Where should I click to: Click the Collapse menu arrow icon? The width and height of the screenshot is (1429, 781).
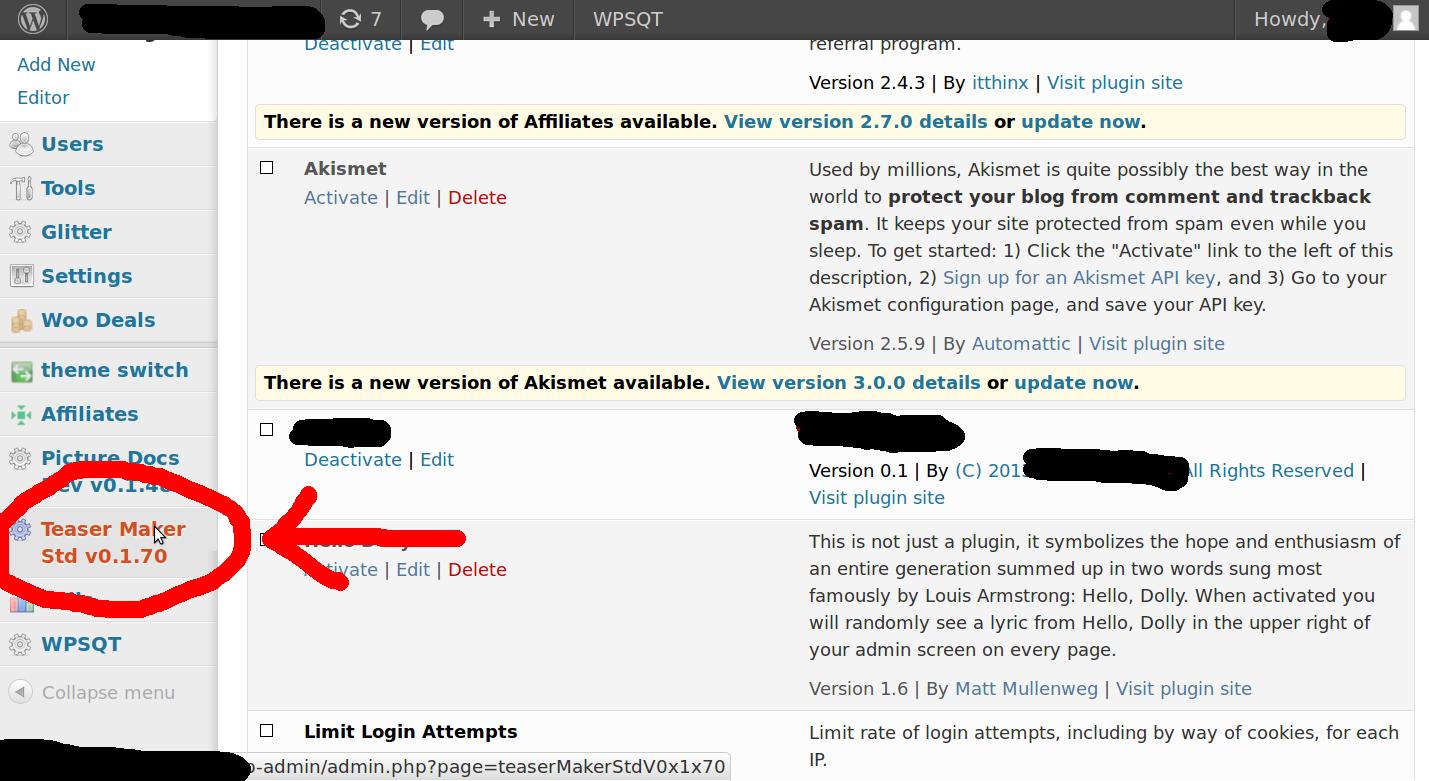tap(19, 692)
